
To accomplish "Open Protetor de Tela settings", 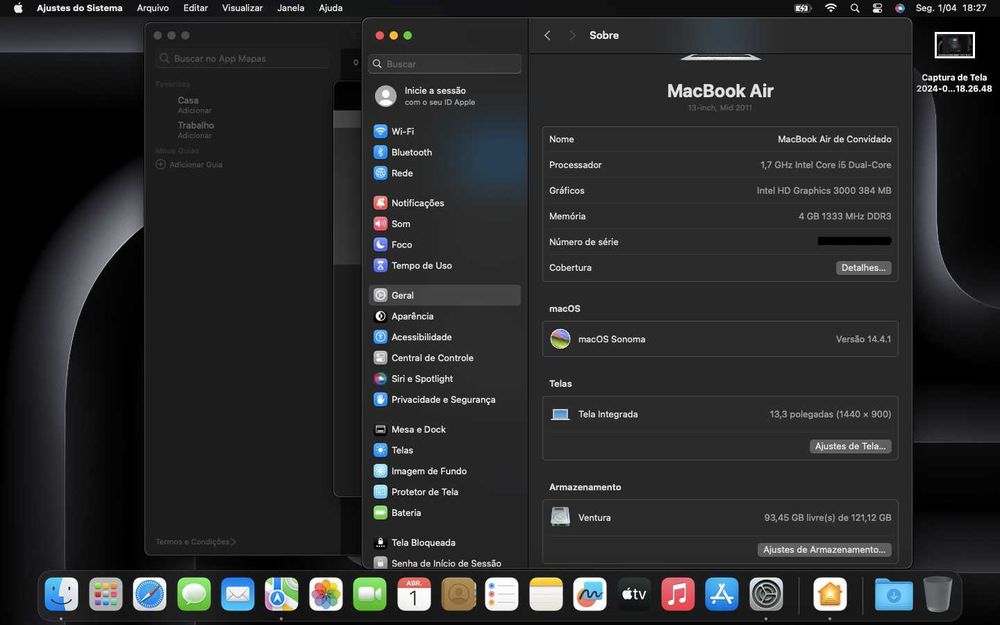I will (445, 492).
